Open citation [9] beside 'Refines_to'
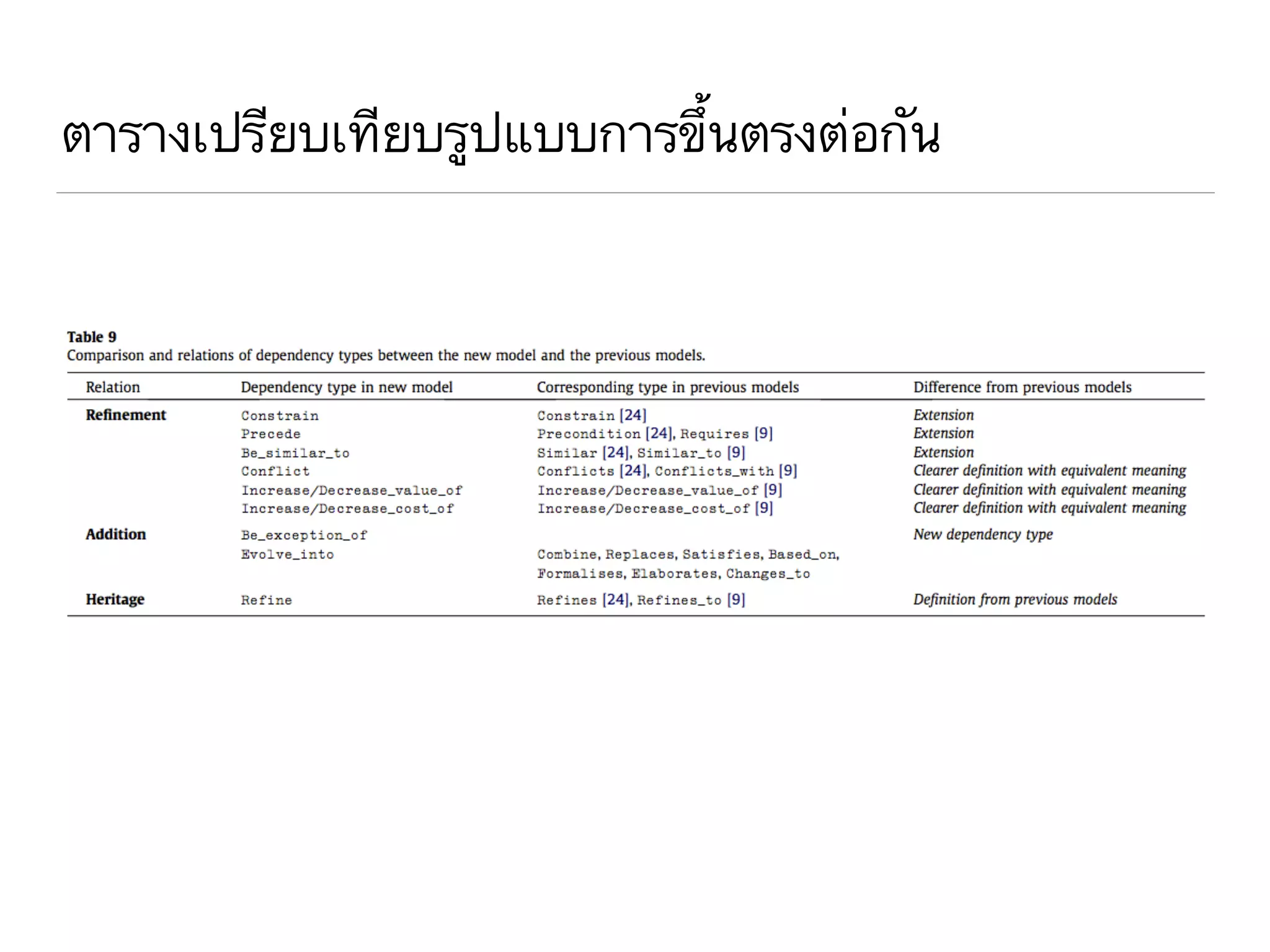 [736, 599]
